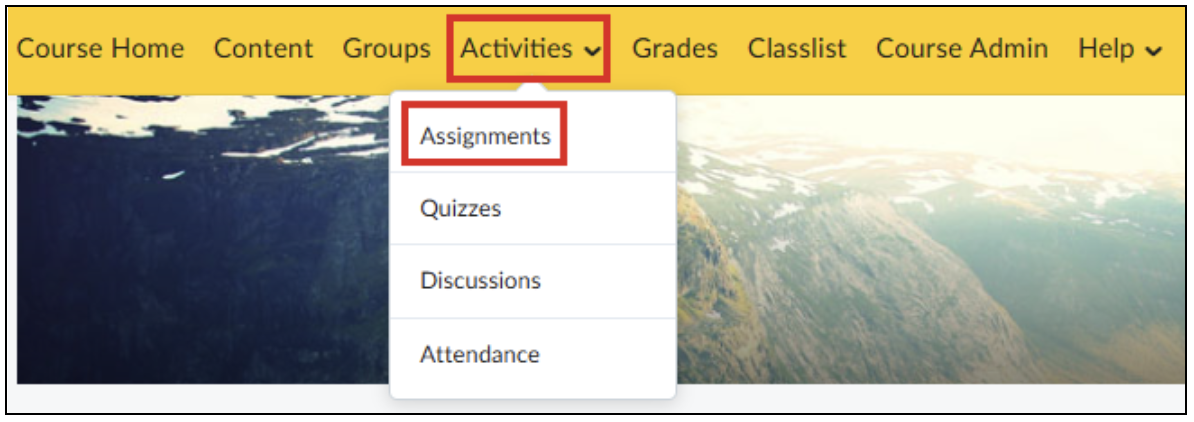Image resolution: width=1194 pixels, height=422 pixels.
Task: Click the yellow navbar background beside Help
Action: (x=1176, y=49)
